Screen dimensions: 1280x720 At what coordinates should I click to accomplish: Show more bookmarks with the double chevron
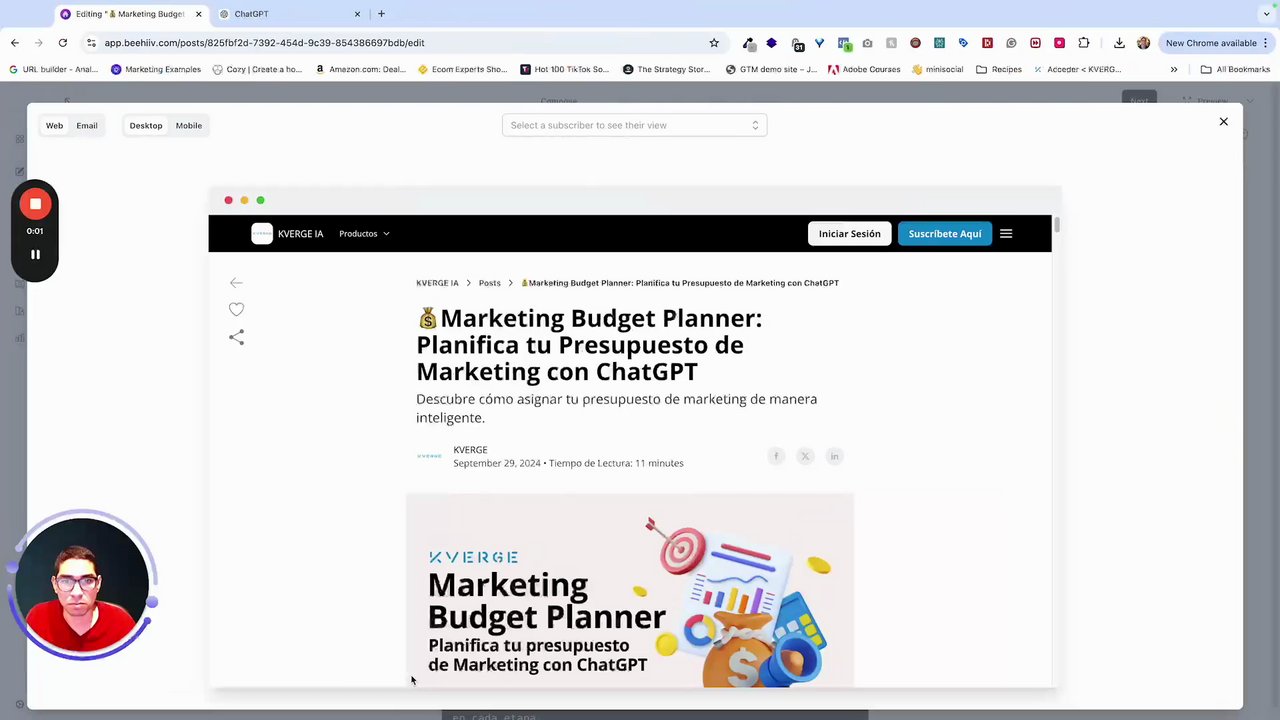tap(1174, 70)
